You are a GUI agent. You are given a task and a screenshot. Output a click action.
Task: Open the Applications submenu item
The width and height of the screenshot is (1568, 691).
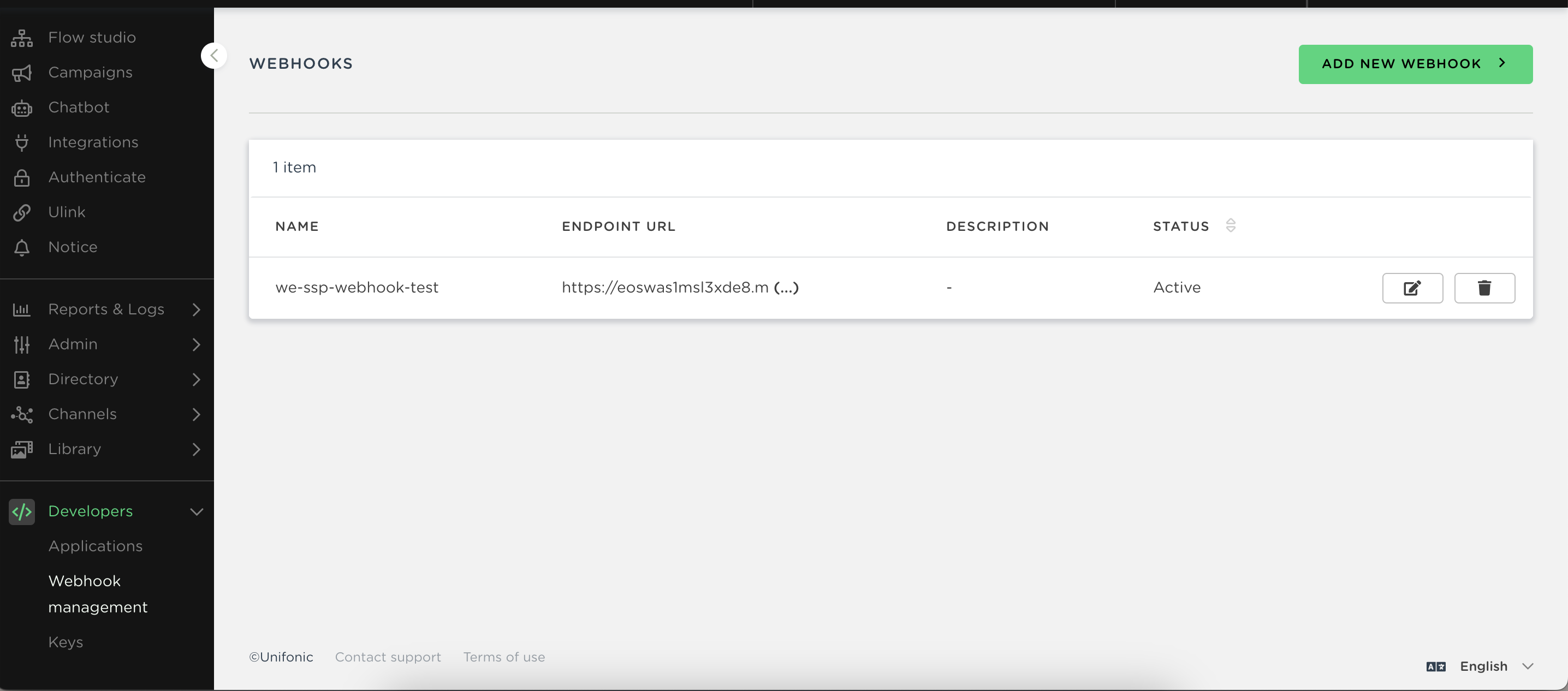(96, 546)
